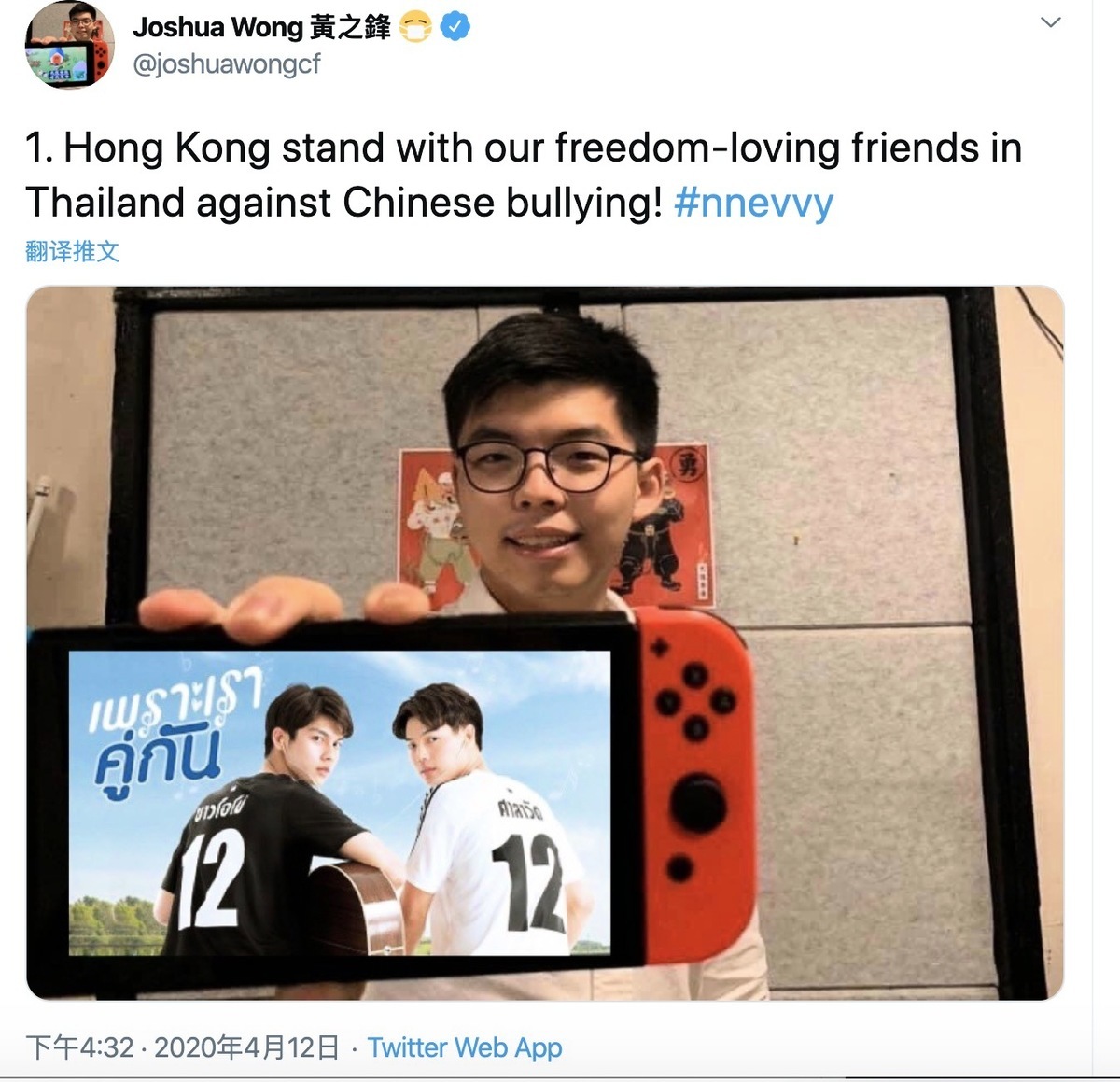Click the blue verified badge icon
This screenshot has width=1120, height=1082.
tap(455, 28)
